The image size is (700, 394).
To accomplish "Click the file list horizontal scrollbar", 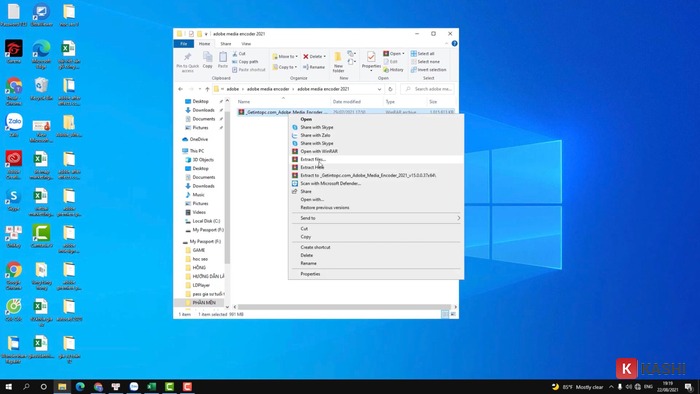I will tap(345, 307).
